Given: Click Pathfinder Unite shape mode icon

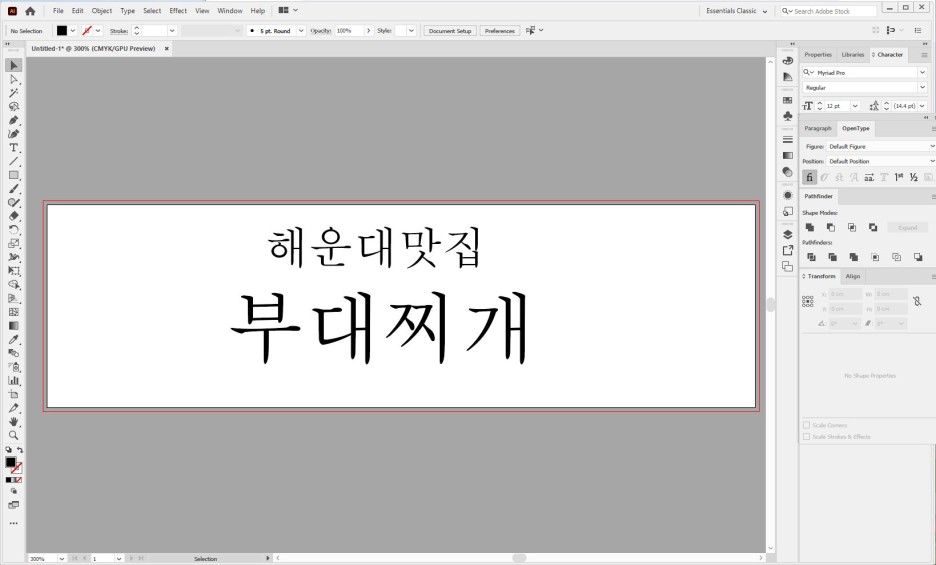Looking at the screenshot, I should pos(810,228).
